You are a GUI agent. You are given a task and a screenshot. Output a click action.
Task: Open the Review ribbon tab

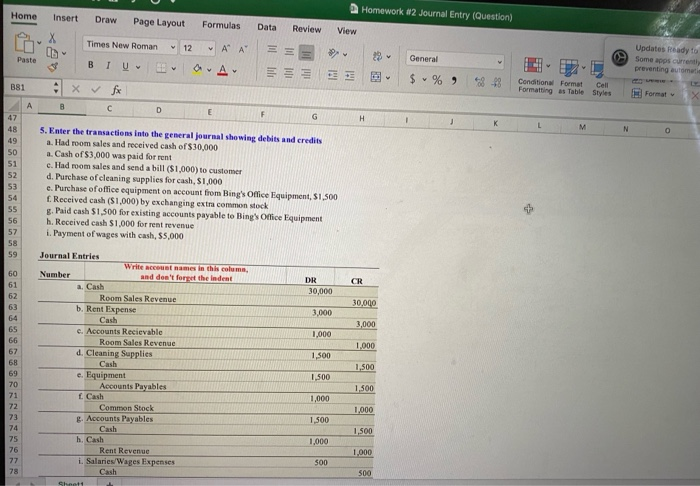[x=307, y=29]
